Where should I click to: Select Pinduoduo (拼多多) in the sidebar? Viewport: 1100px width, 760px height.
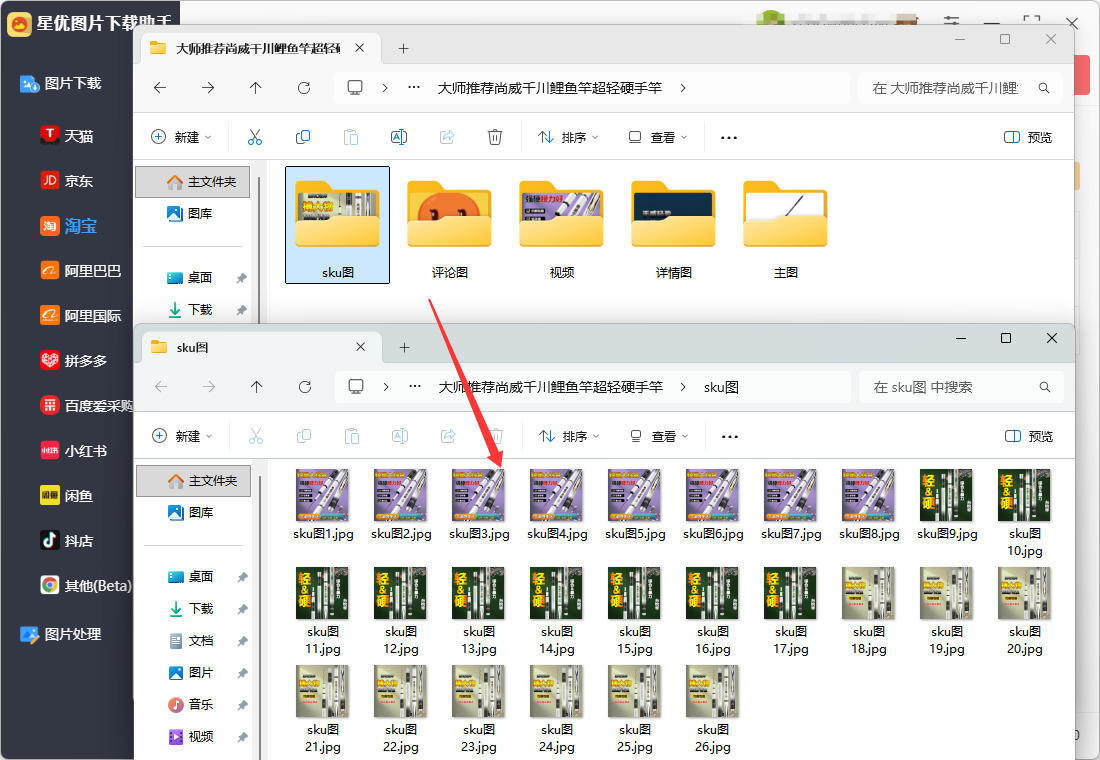74,361
